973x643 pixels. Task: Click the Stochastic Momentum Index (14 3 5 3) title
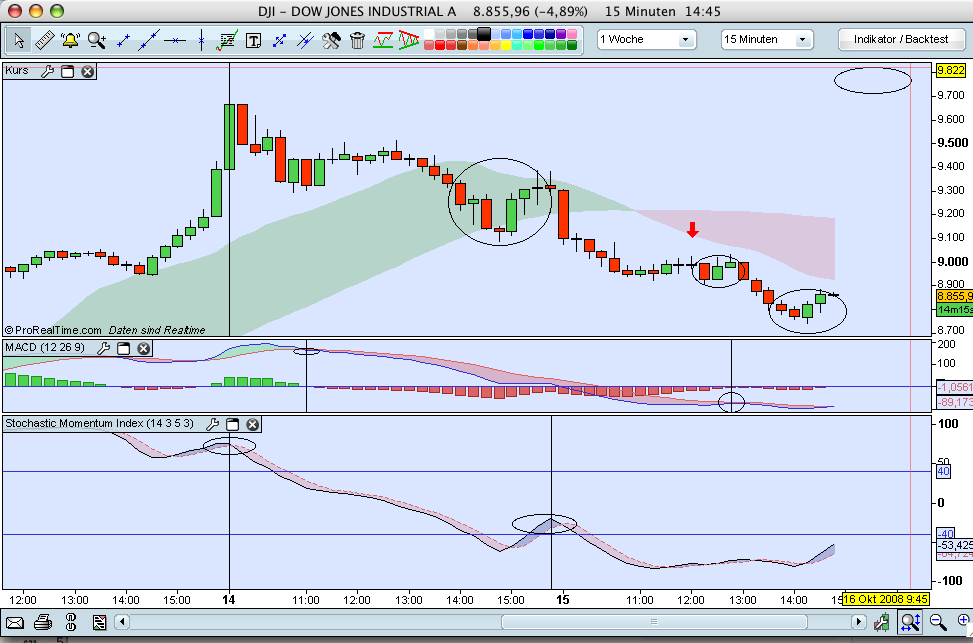pos(99,424)
